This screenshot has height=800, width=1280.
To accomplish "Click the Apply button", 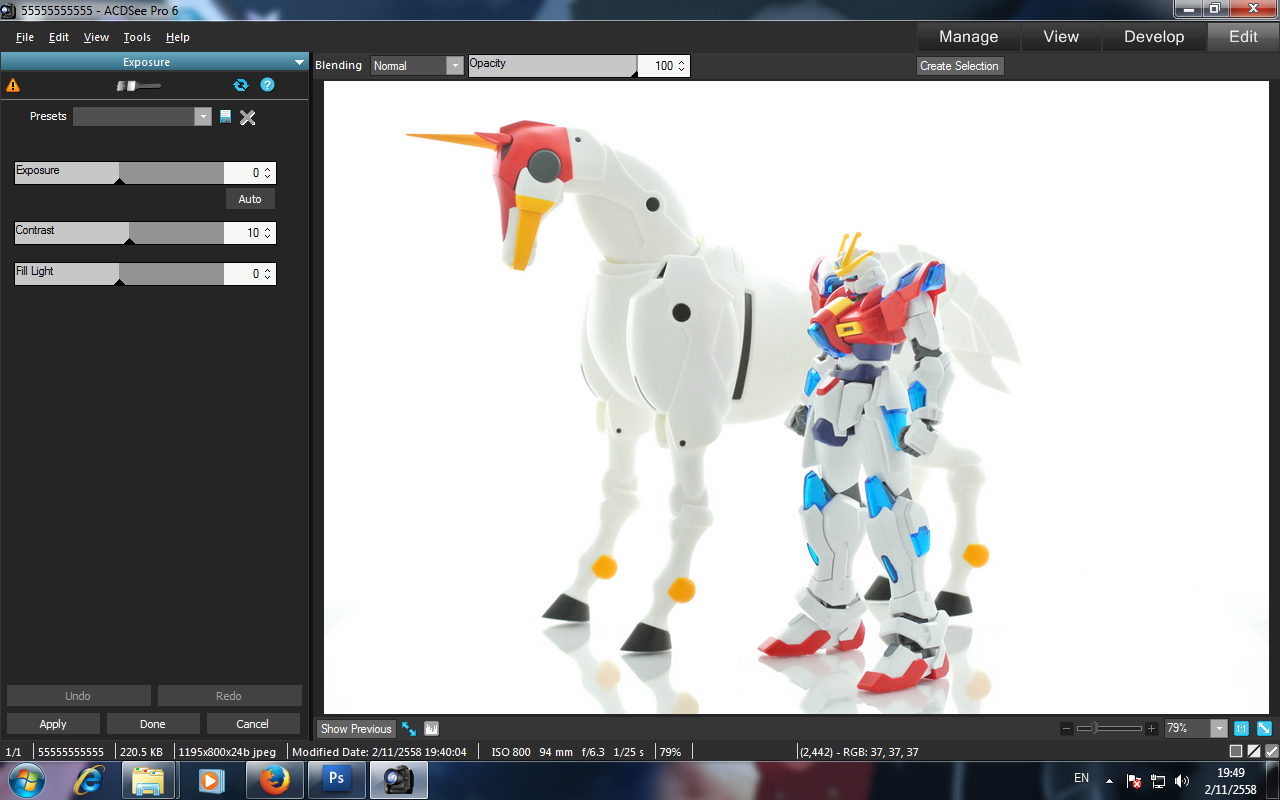I will coord(53,724).
